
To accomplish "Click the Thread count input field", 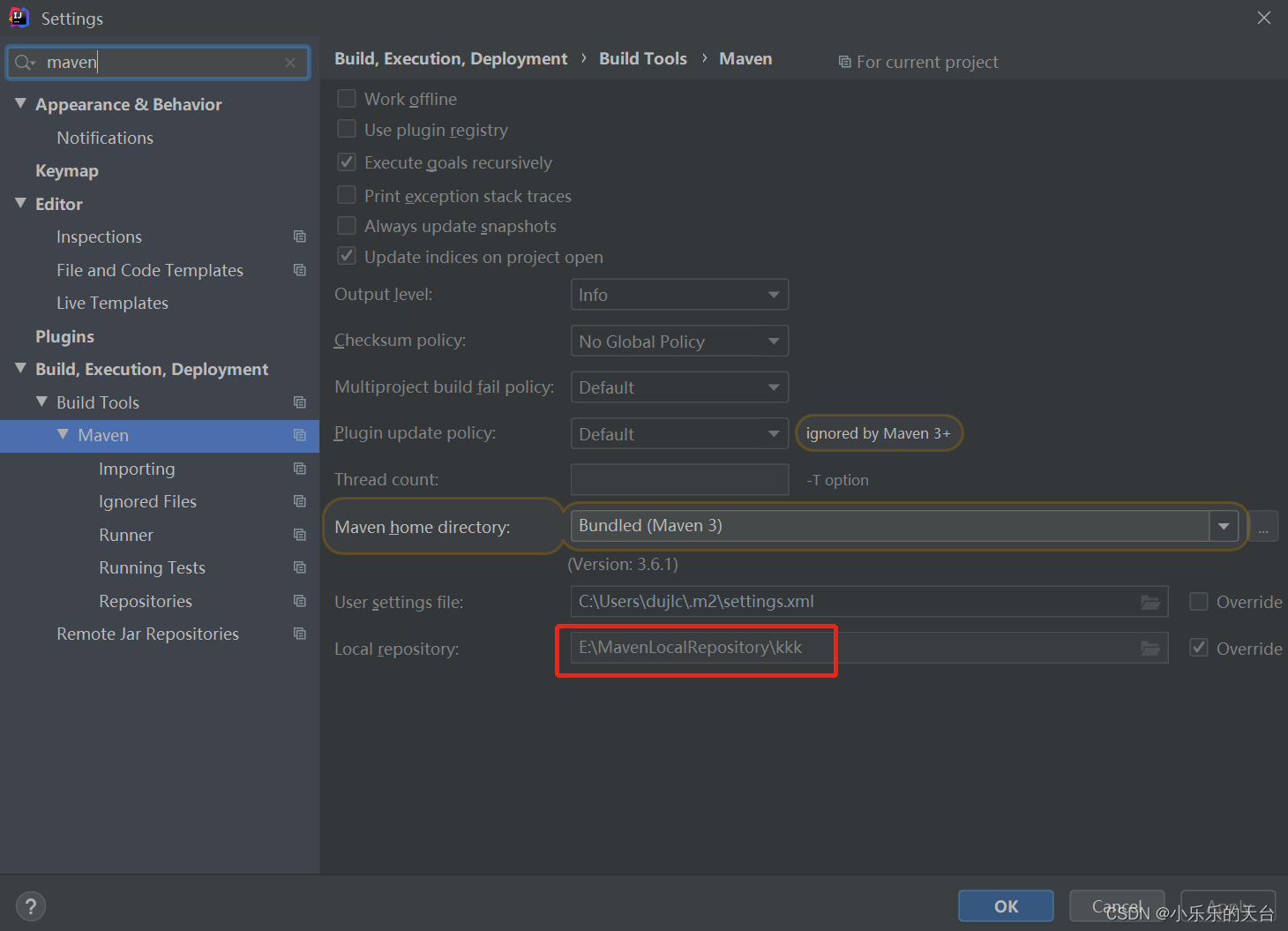I will click(x=679, y=479).
